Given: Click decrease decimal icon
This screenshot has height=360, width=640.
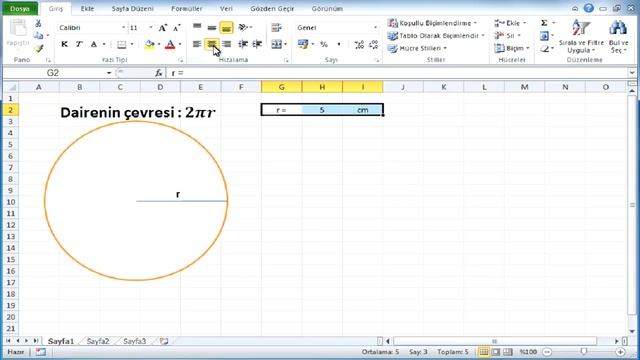Looking at the screenshot, I should tap(373, 44).
